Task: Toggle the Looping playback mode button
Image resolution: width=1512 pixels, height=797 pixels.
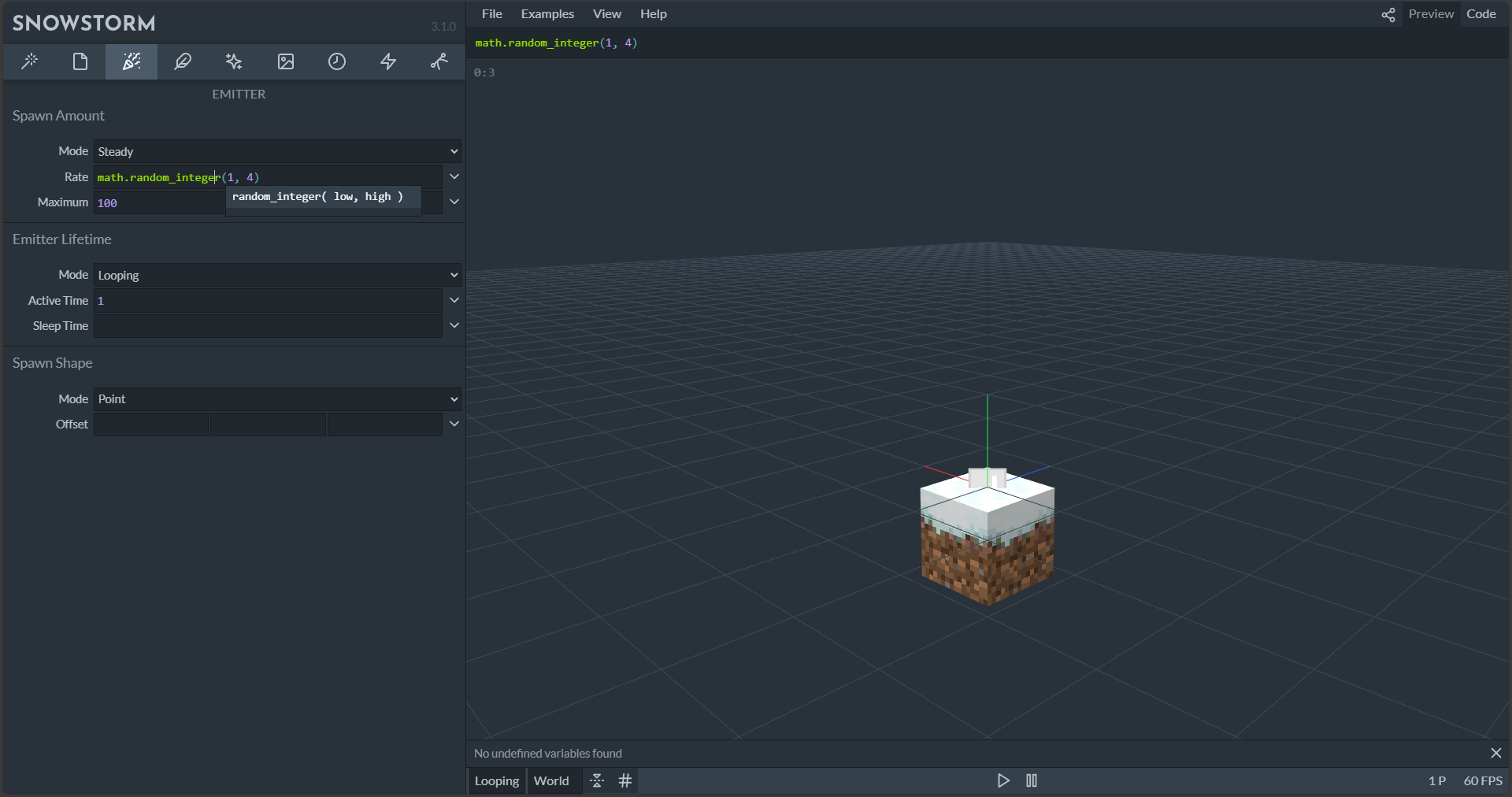Action: tap(497, 780)
